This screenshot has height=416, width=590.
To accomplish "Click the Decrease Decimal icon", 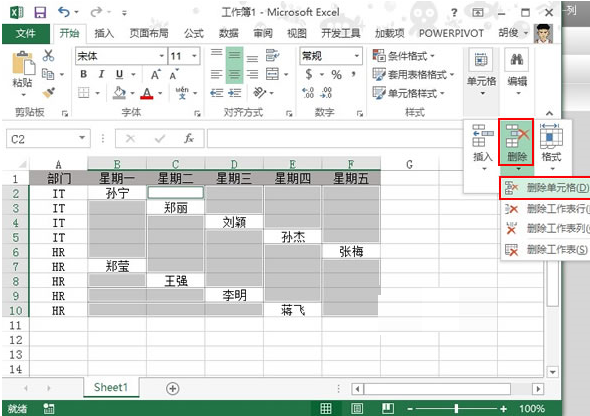I will (326, 93).
